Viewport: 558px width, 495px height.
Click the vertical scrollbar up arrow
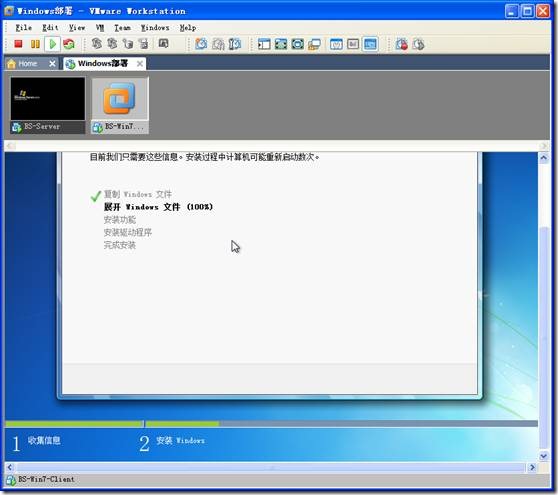[x=543, y=158]
